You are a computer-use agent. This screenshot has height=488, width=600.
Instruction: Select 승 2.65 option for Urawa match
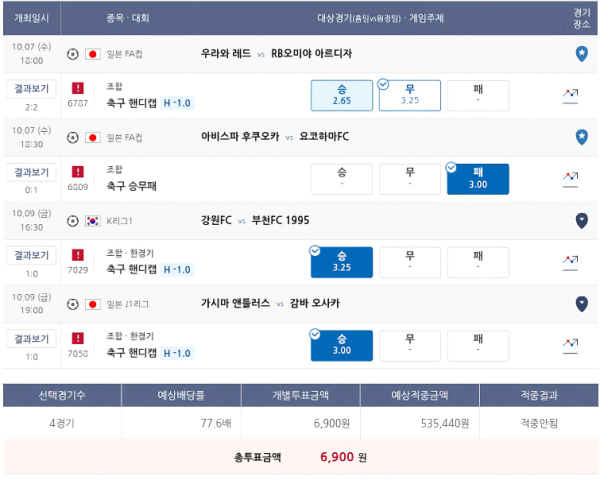(342, 95)
